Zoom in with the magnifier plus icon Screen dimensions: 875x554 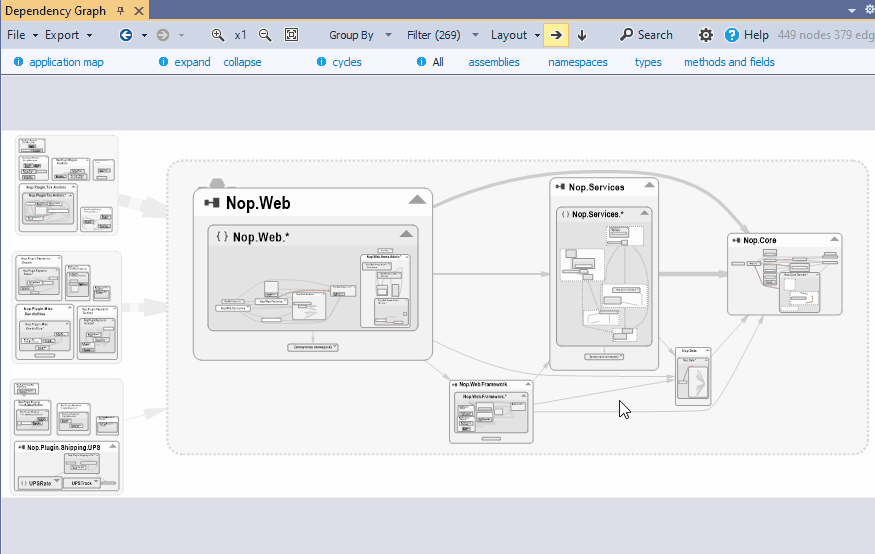(x=218, y=35)
